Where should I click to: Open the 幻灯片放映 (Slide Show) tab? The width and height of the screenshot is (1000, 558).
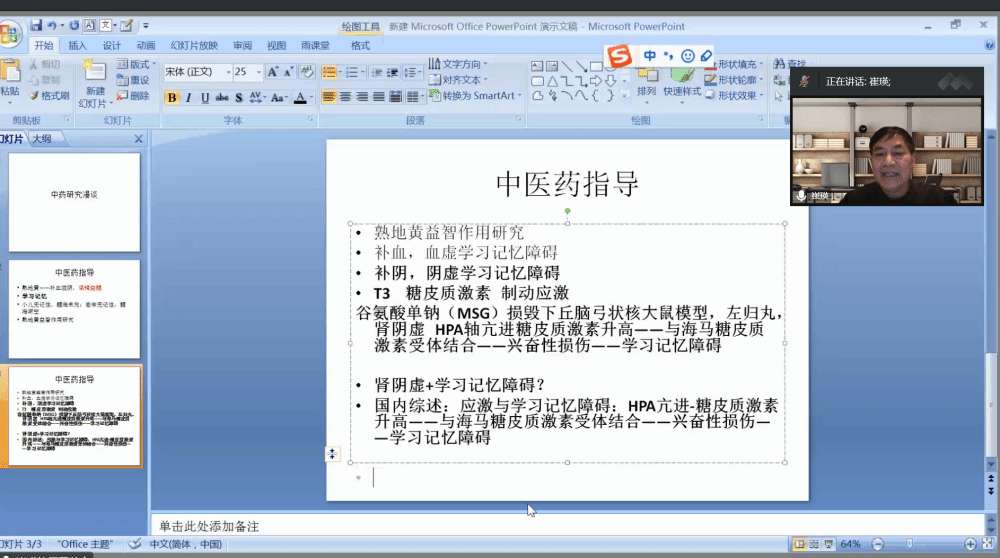point(193,46)
